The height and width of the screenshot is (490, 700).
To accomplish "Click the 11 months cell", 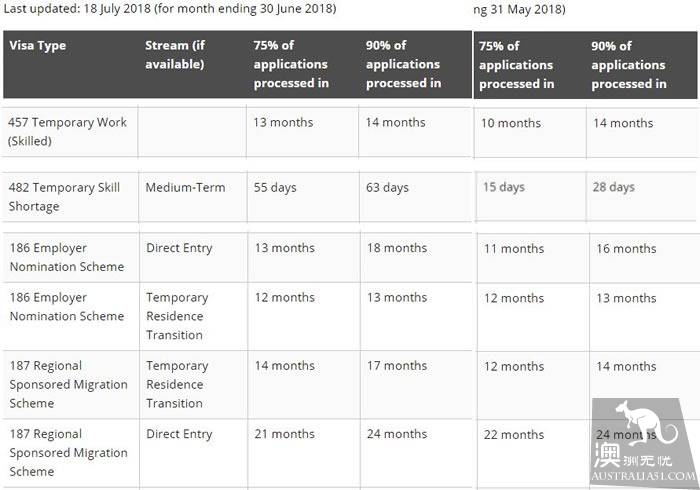I will point(533,258).
